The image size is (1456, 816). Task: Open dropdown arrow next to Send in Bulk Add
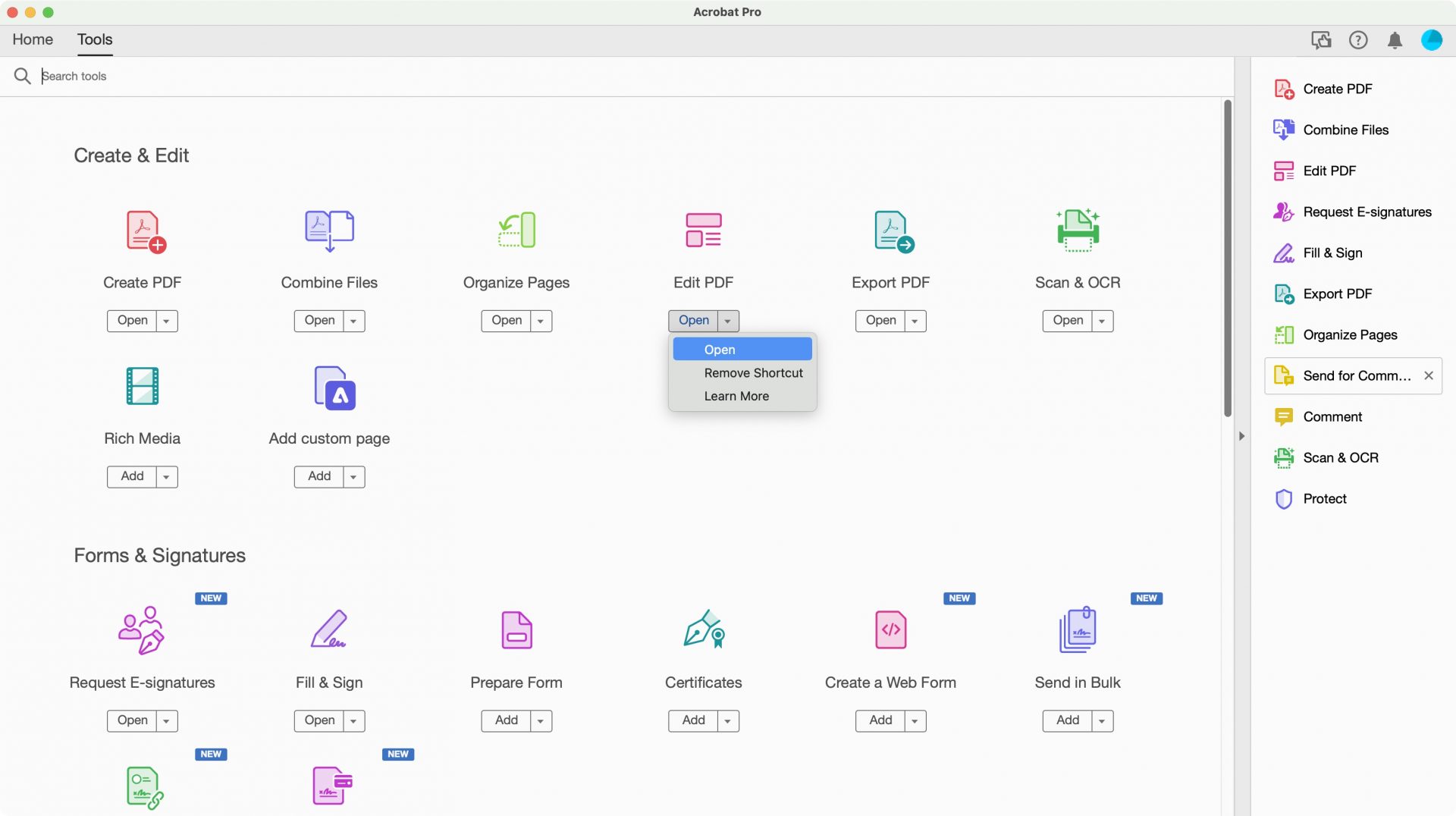tap(1102, 720)
